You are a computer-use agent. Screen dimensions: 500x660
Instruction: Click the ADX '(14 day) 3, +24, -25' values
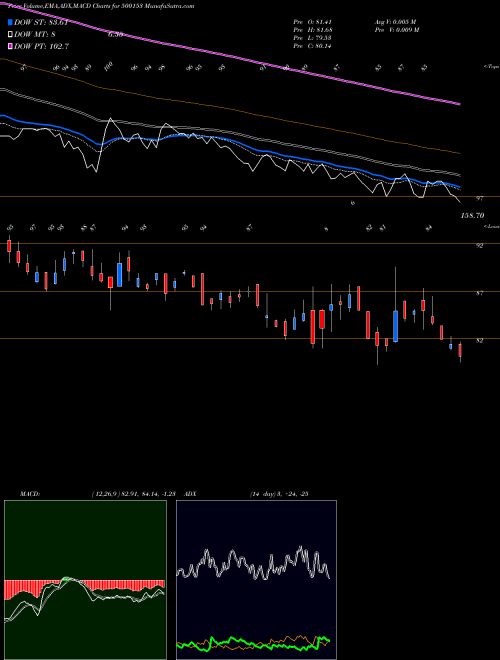(279, 494)
